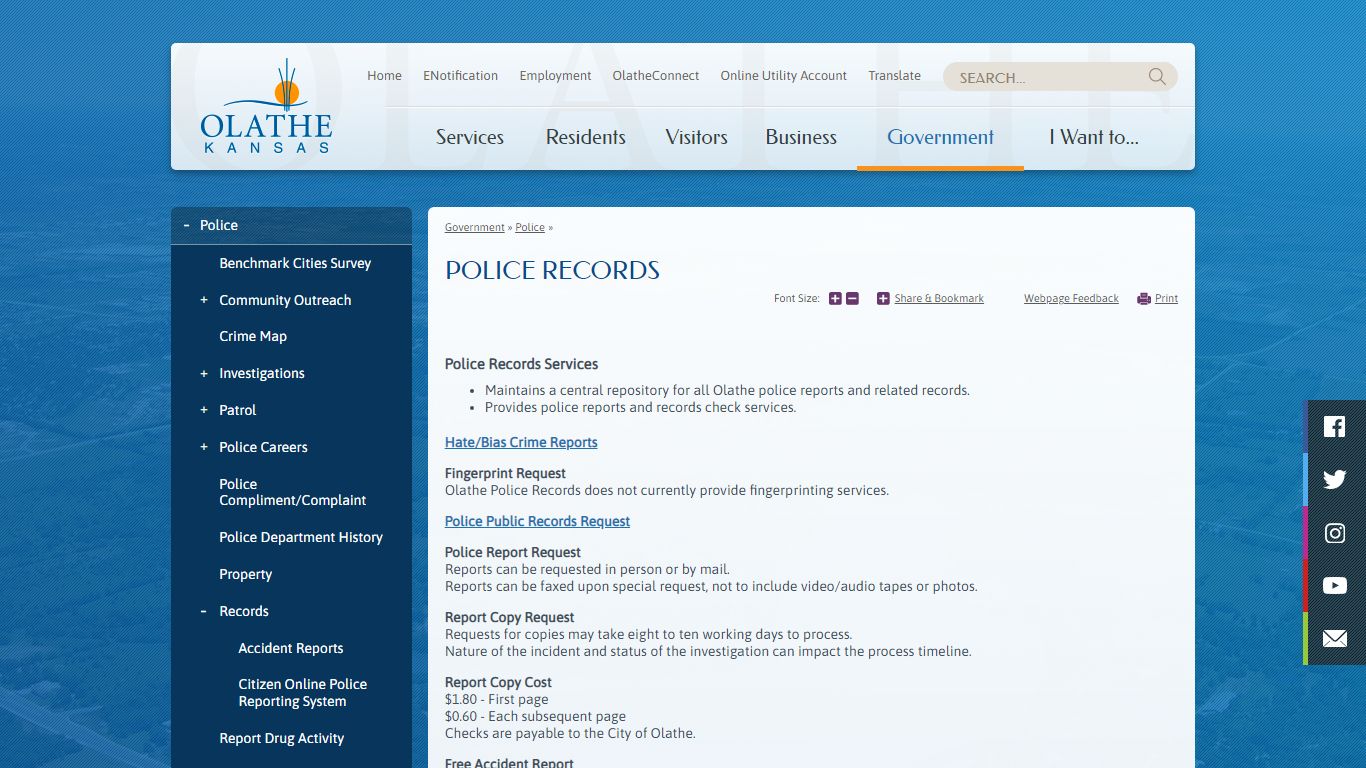Viewport: 1366px width, 768px height.
Task: Open Crime Map page
Action: click(x=253, y=337)
